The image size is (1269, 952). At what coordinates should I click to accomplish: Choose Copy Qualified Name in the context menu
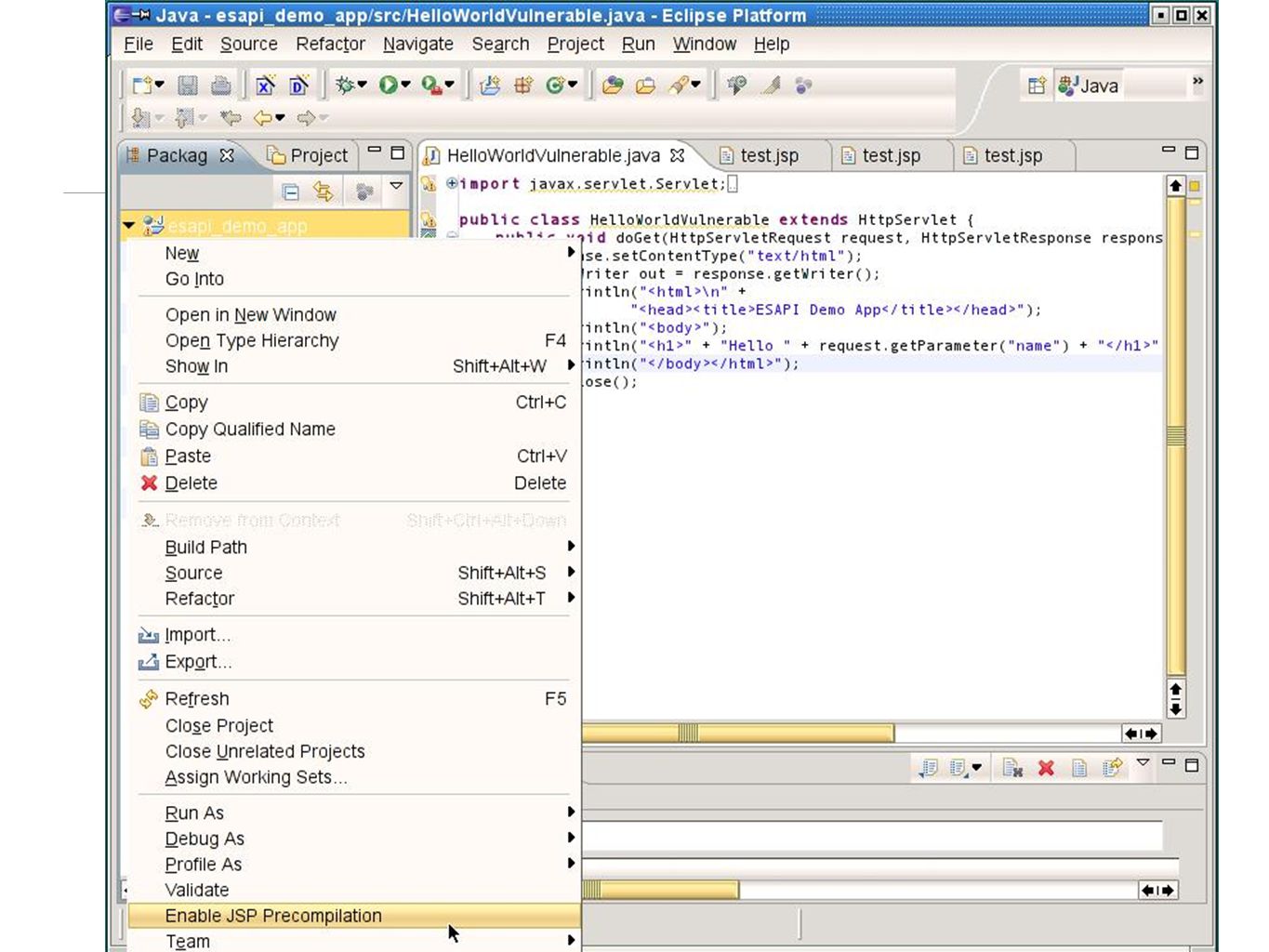[x=354, y=429]
